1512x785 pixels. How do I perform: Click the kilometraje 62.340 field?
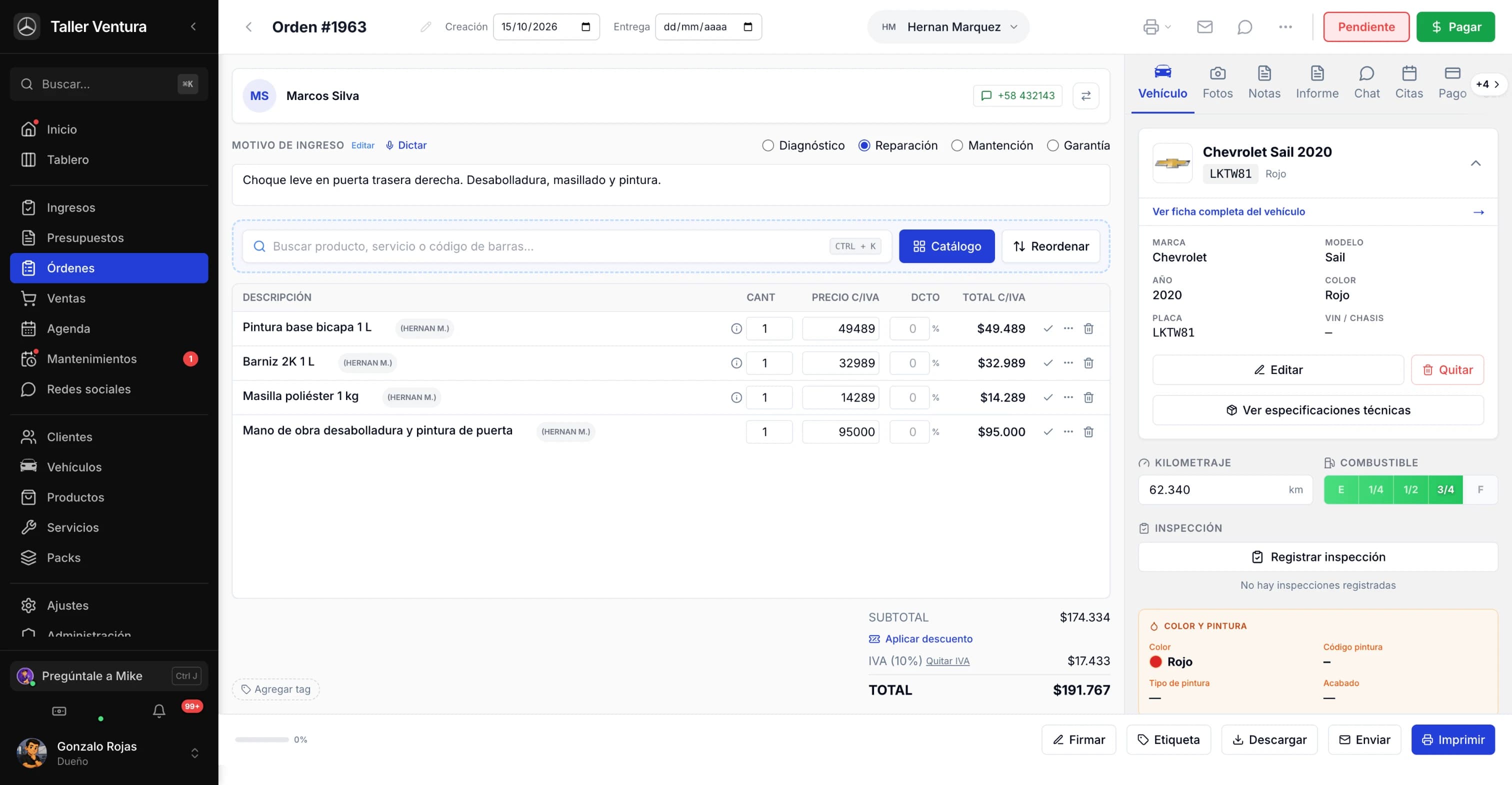(x=1225, y=489)
